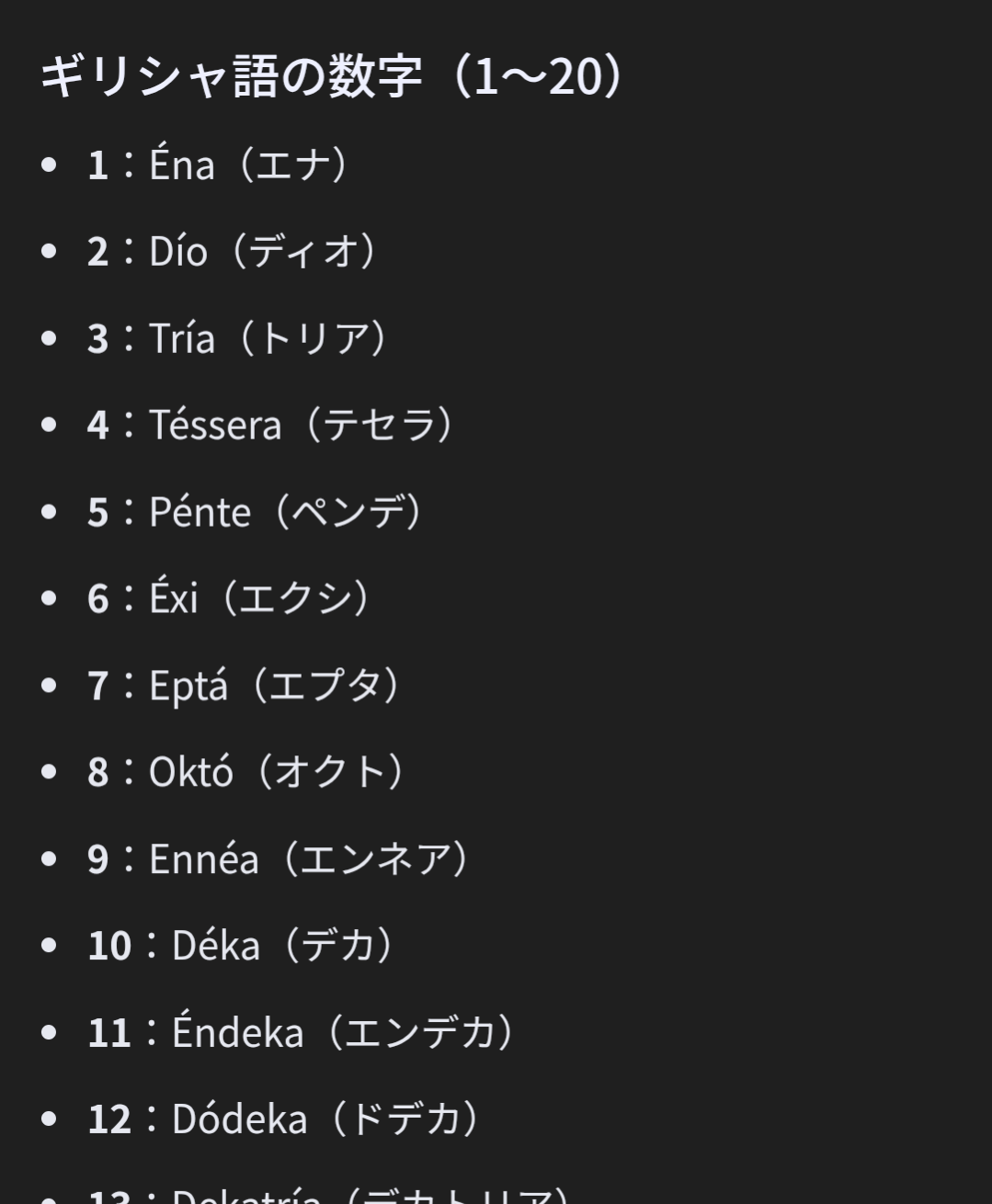
Task: Click the word Éndeka
Action: pyautogui.click(x=237, y=1032)
